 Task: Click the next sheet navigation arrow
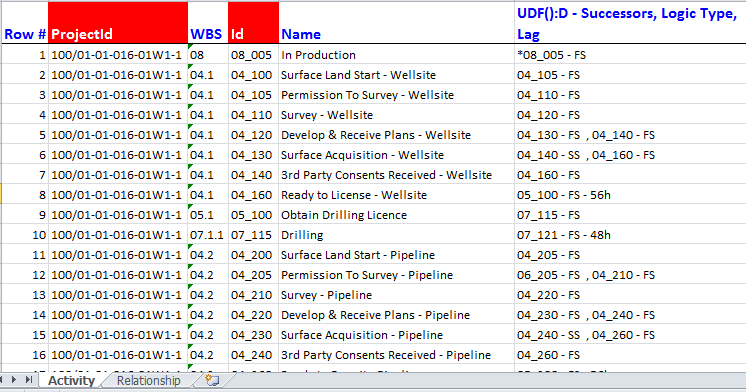pos(14,380)
